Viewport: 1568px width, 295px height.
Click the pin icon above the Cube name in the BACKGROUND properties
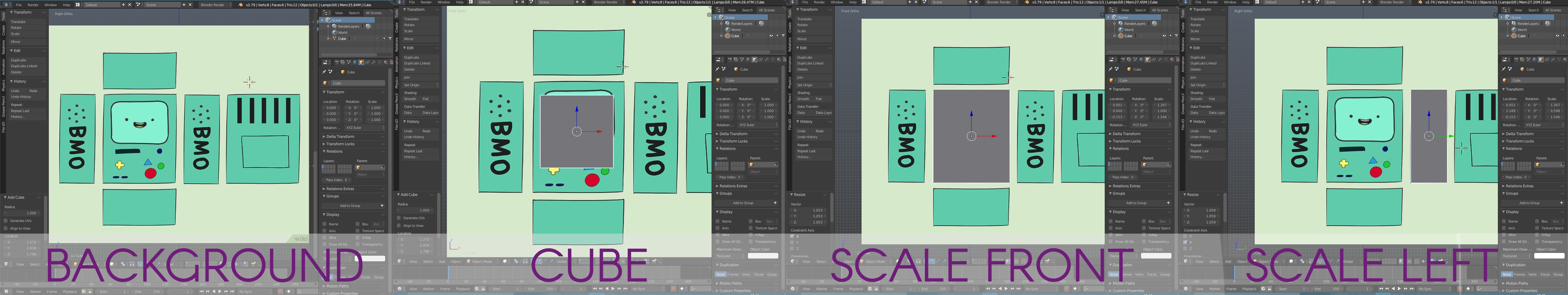pyautogui.click(x=324, y=72)
